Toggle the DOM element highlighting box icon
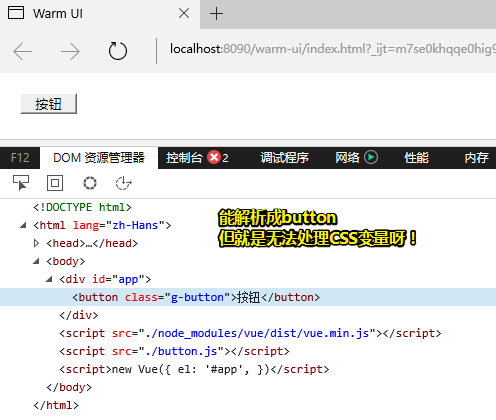Screen dimensions: 496x420 (55, 183)
